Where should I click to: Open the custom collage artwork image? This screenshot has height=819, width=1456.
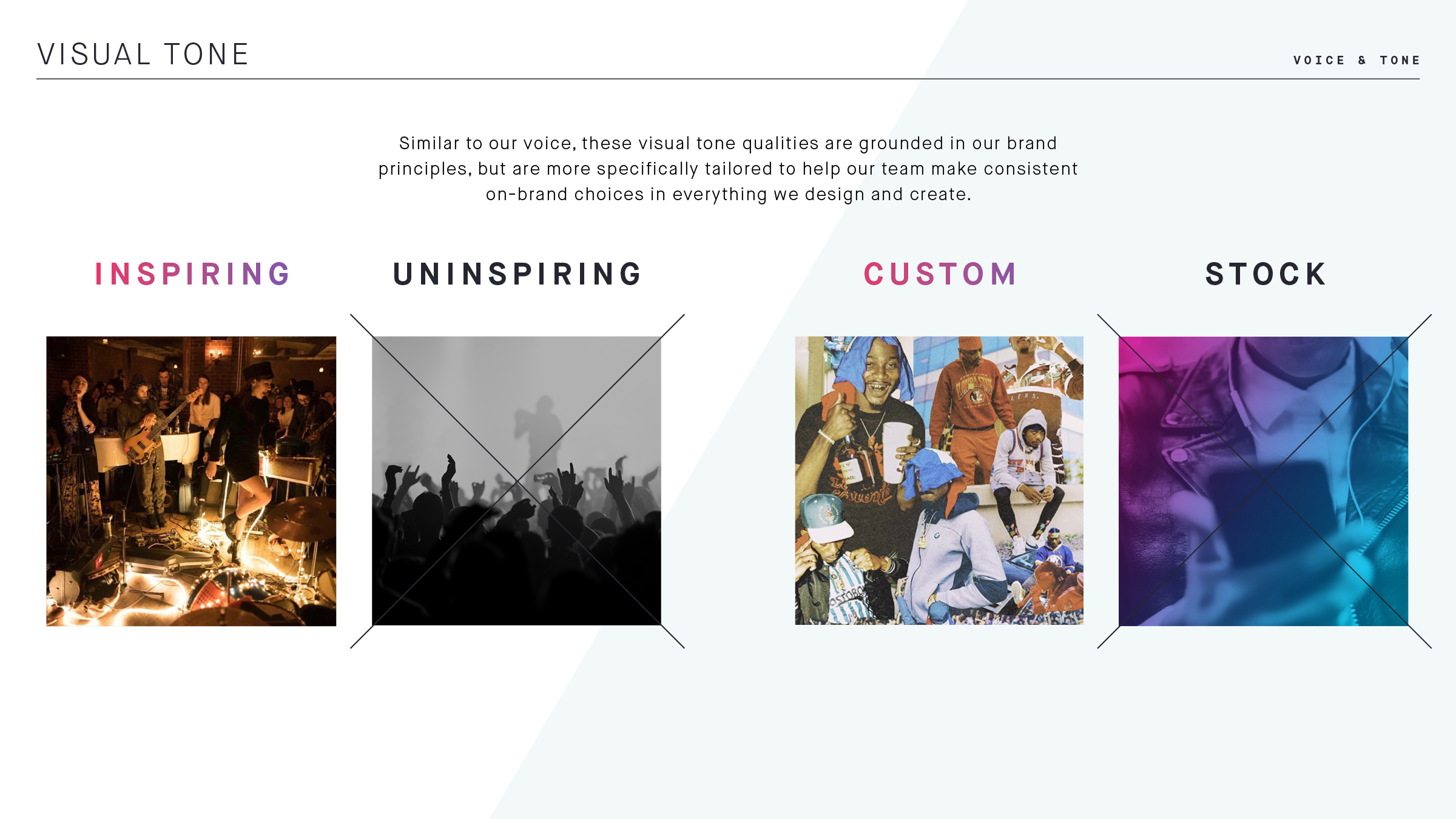pos(939,480)
